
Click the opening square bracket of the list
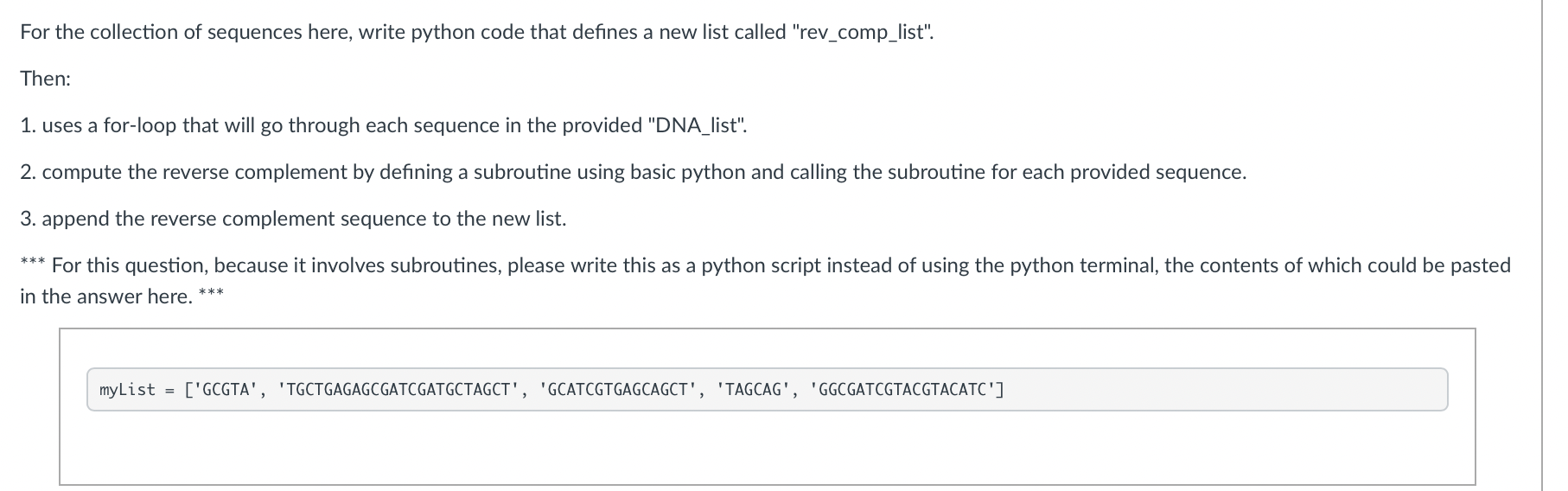click(188, 390)
